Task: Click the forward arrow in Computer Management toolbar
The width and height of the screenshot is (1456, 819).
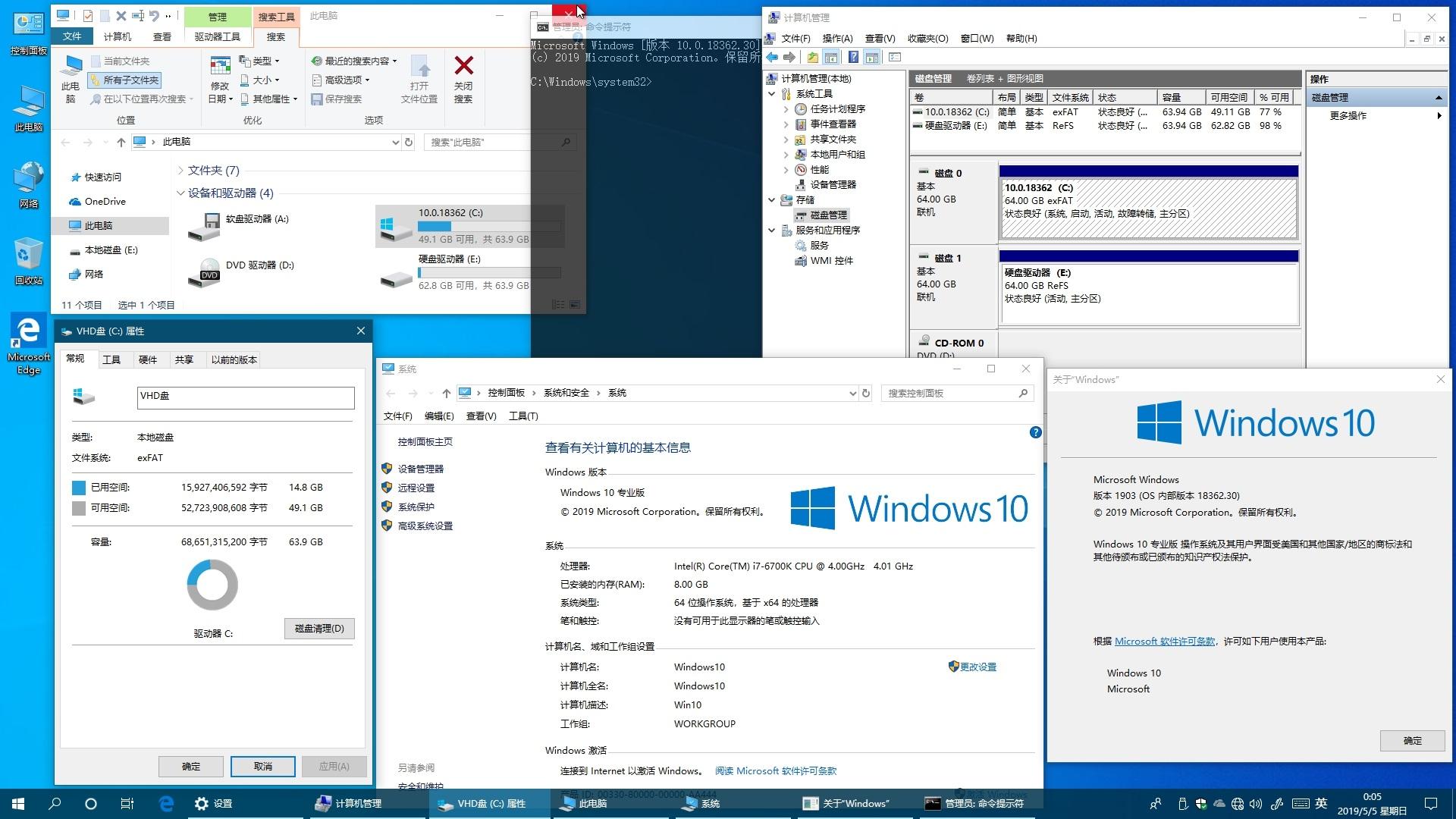Action: tap(789, 57)
